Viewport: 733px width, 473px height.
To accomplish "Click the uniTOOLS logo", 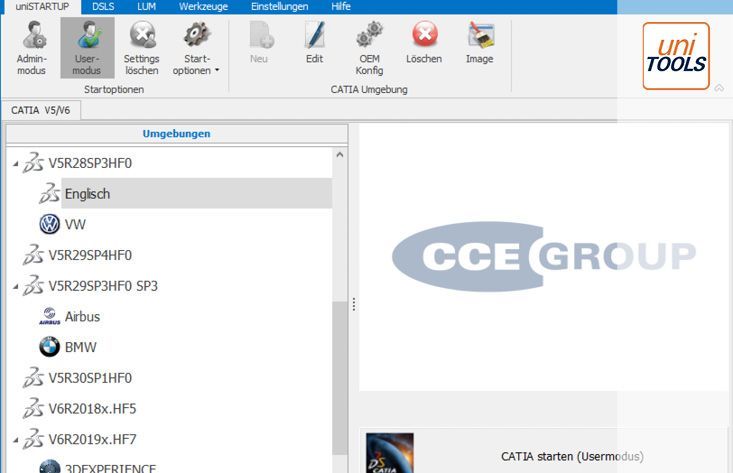I will (x=676, y=56).
